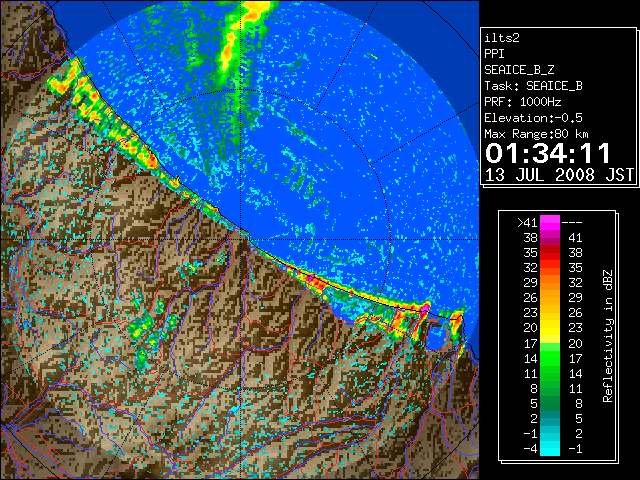Click the 'SEAICE_B_Z' product name
This screenshot has height=480, width=640.
[x=519, y=70]
